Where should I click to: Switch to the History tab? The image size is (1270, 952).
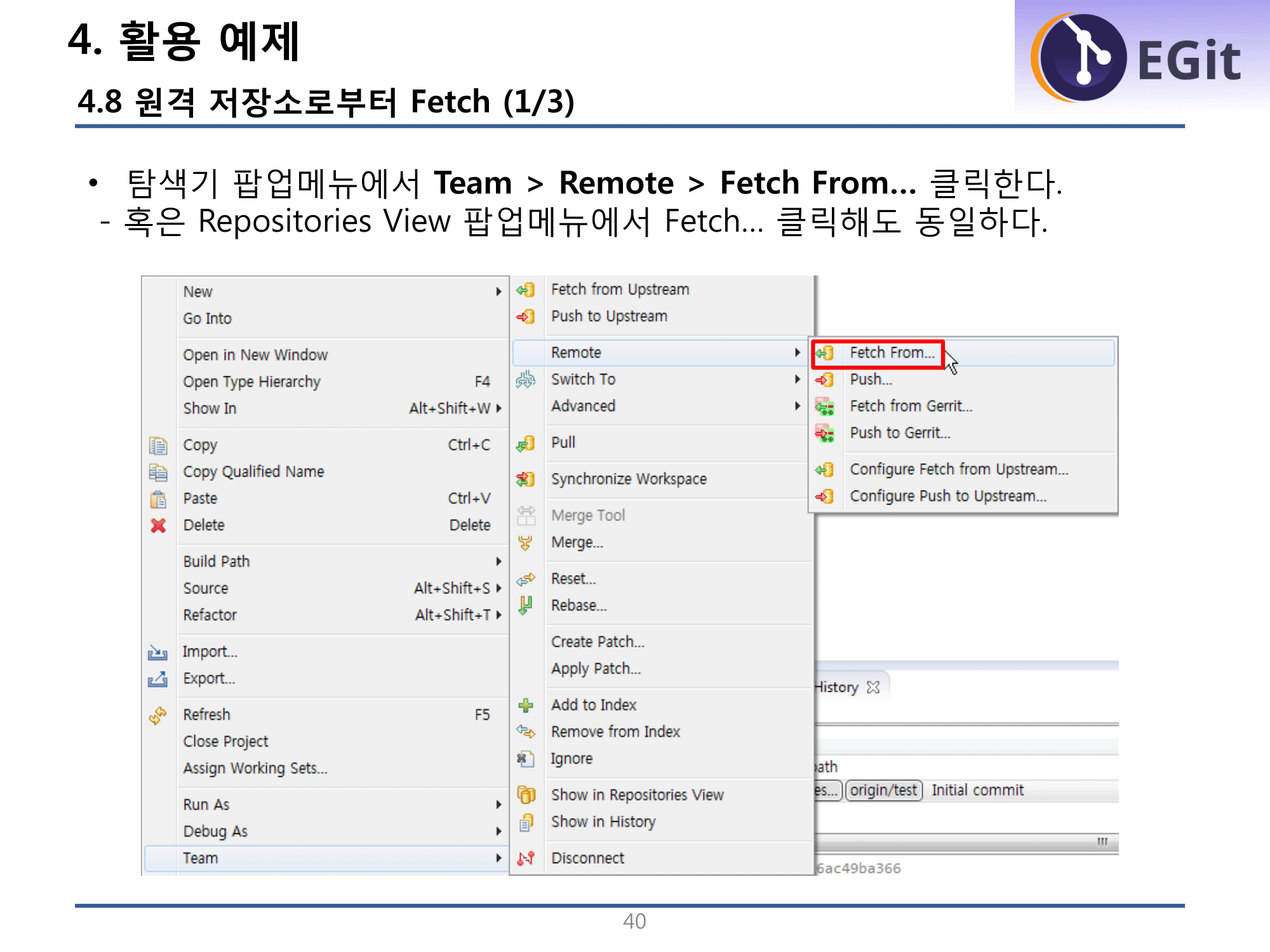tap(838, 687)
